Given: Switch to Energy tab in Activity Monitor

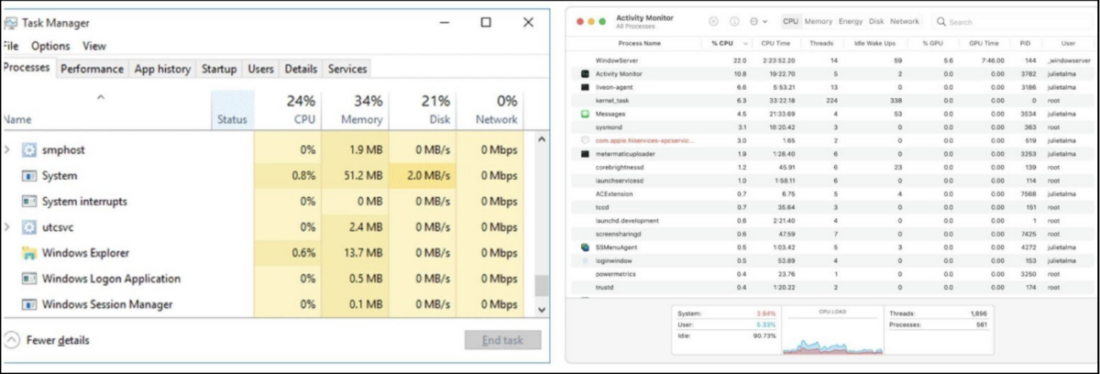Looking at the screenshot, I should pyautogui.click(x=850, y=22).
